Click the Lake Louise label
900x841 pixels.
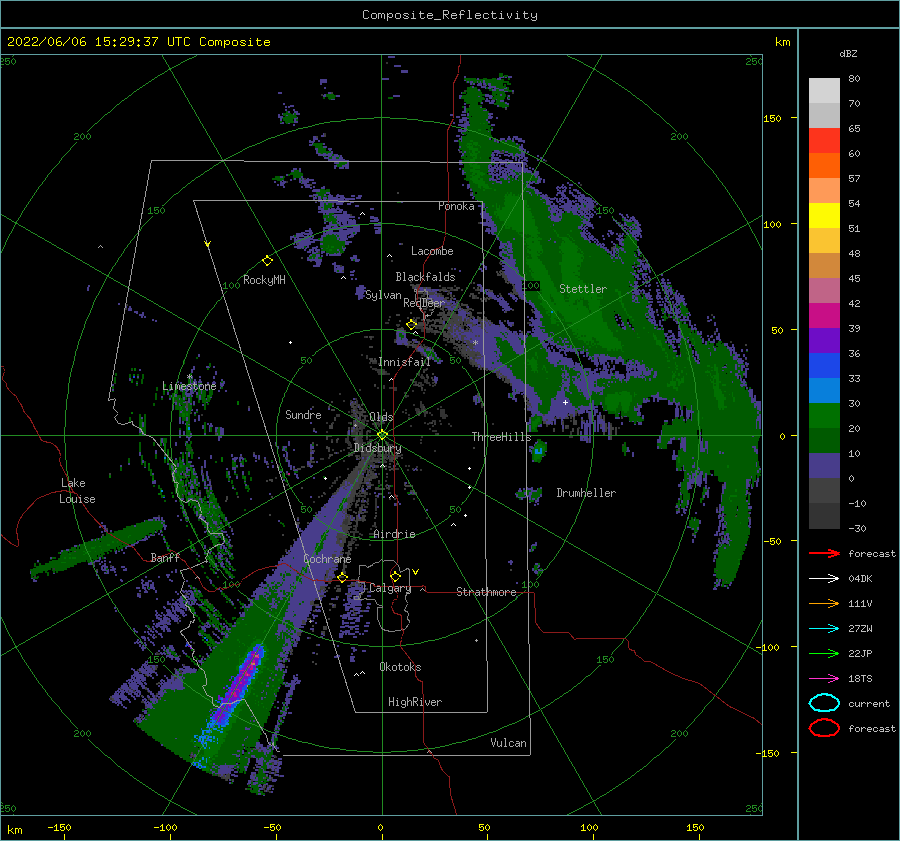click(77, 491)
